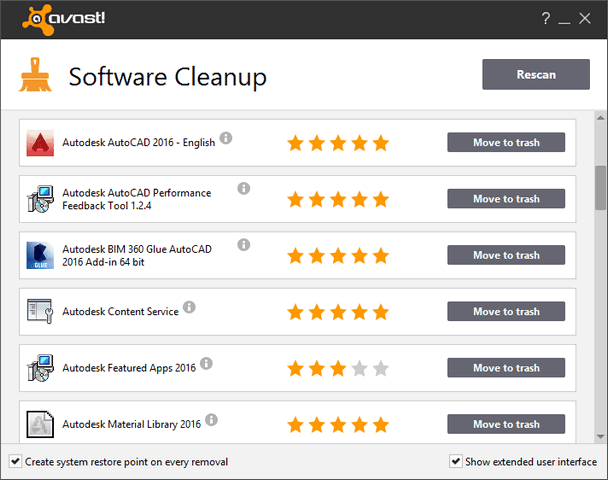Click star rating of Autodesk AutoCAD 2016 - English

[338, 143]
